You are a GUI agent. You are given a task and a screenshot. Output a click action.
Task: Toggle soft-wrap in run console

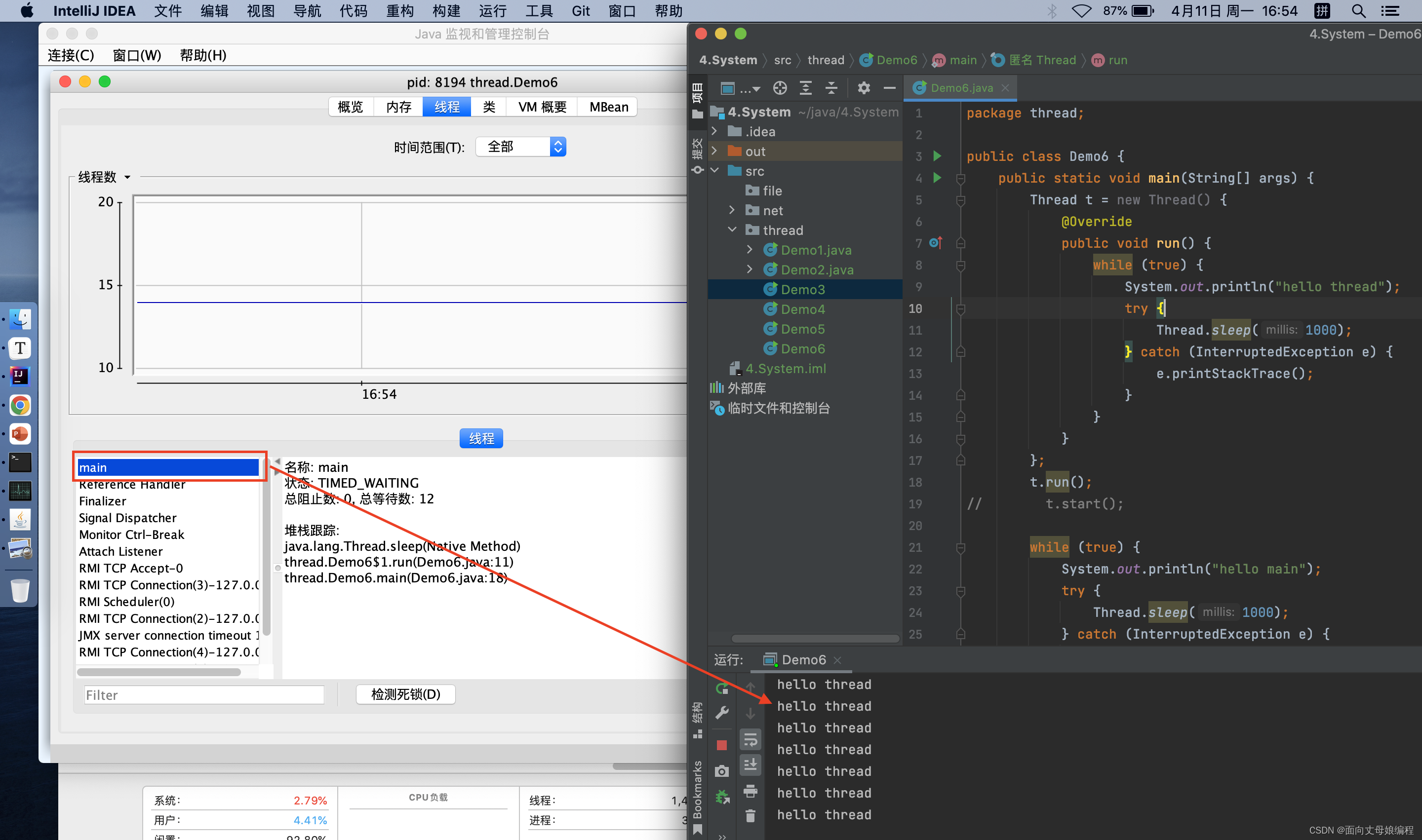pos(750,739)
